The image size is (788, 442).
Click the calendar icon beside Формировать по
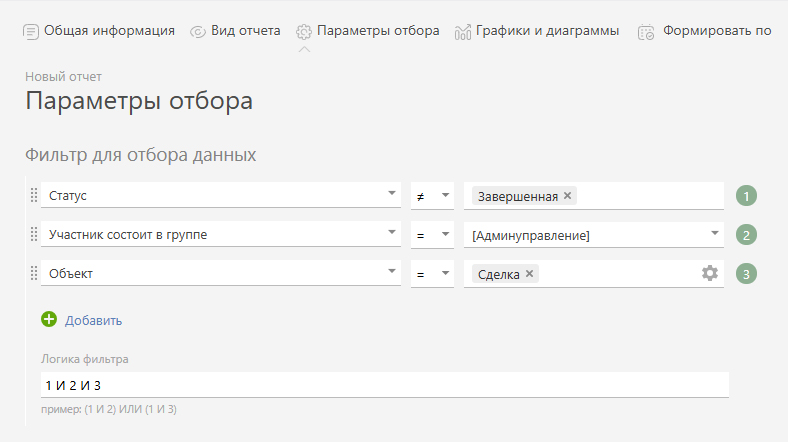tap(646, 32)
